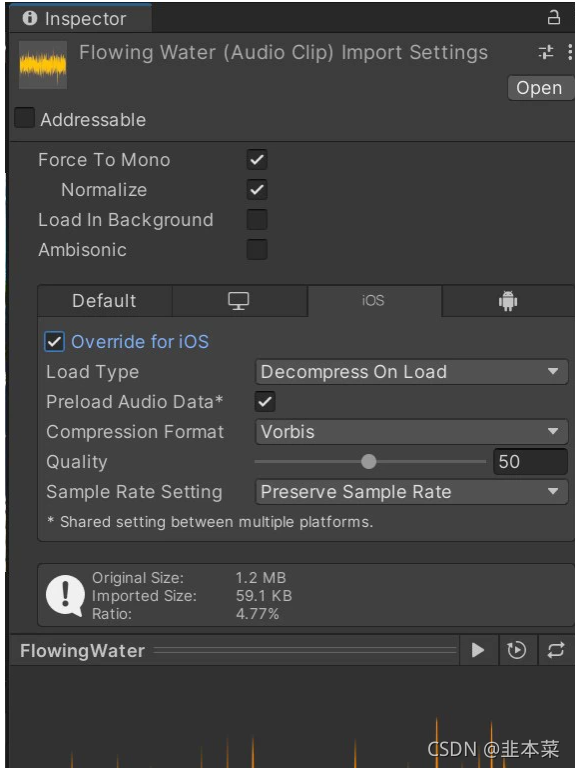Enable the Ambisonic checkbox
The image size is (575, 768).
click(257, 249)
